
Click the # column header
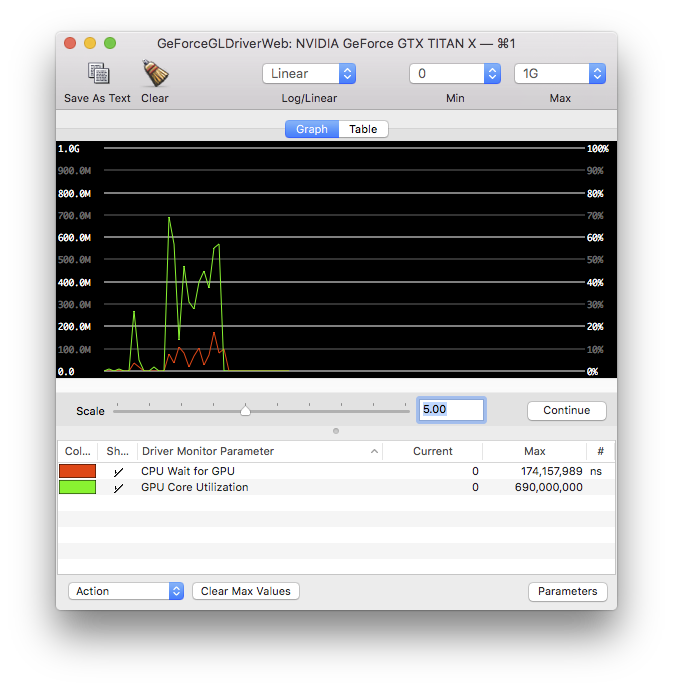pyautogui.click(x=600, y=451)
